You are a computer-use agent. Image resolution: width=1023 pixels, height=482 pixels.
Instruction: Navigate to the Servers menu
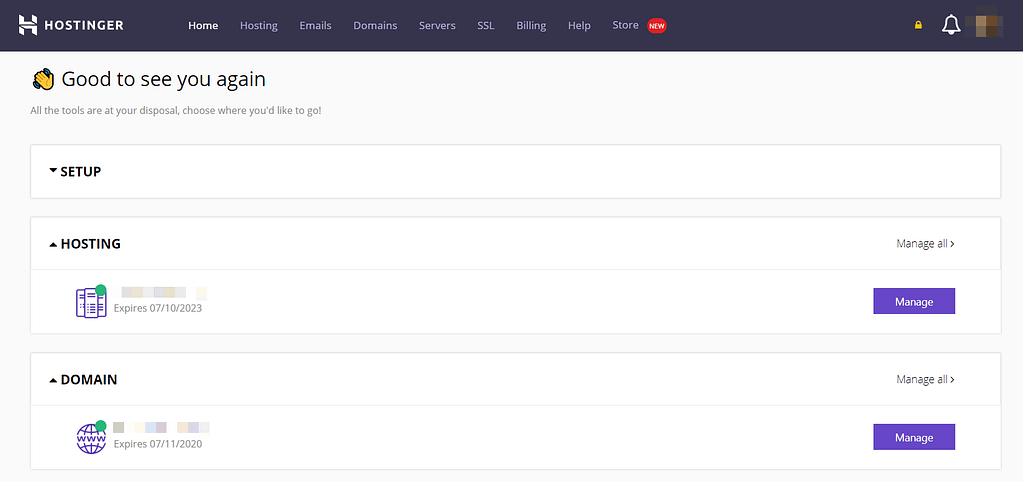click(x=437, y=26)
